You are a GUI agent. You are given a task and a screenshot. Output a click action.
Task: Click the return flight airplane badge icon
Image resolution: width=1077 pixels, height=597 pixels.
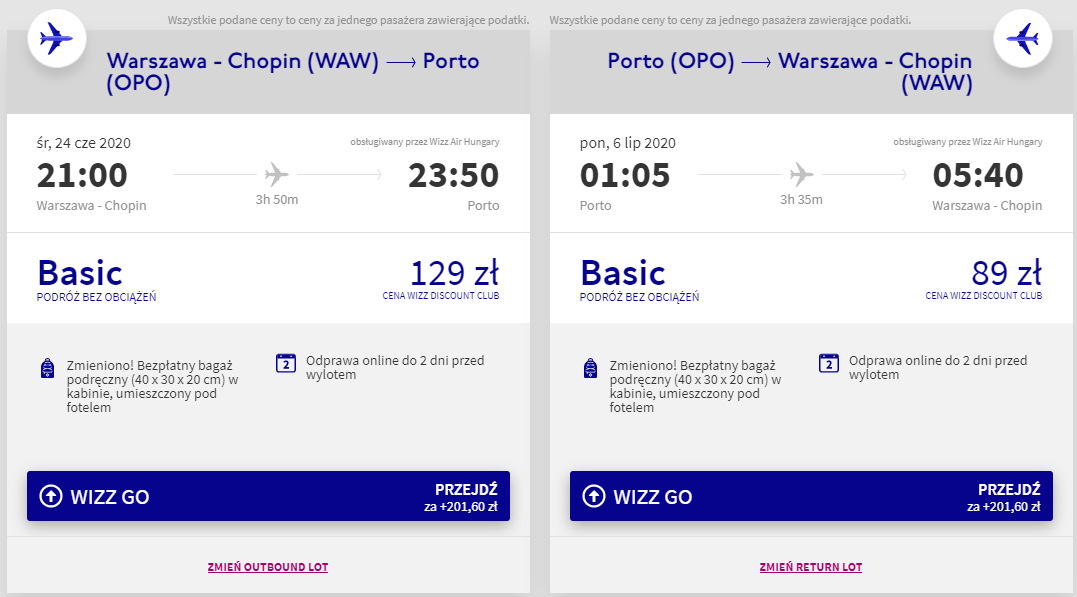coord(1021,40)
